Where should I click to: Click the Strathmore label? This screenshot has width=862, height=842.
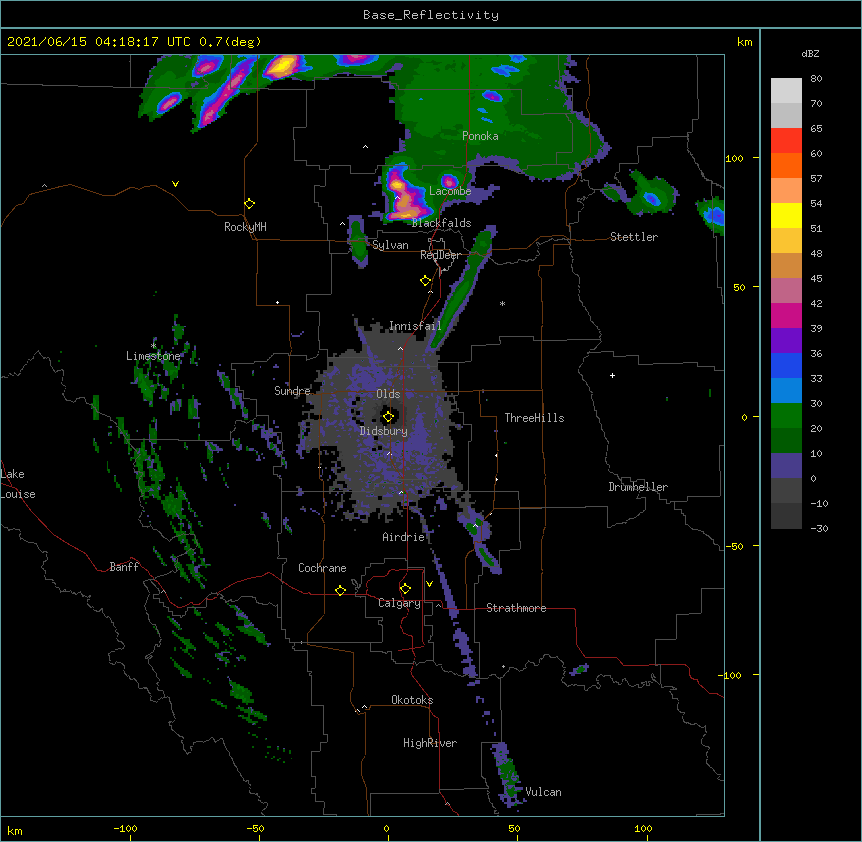point(516,608)
